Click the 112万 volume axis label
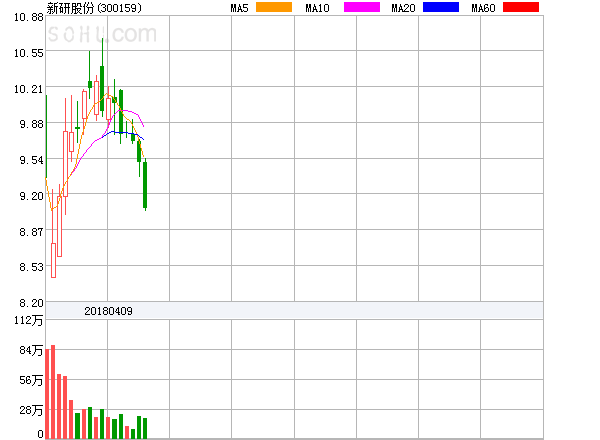 [29, 320]
